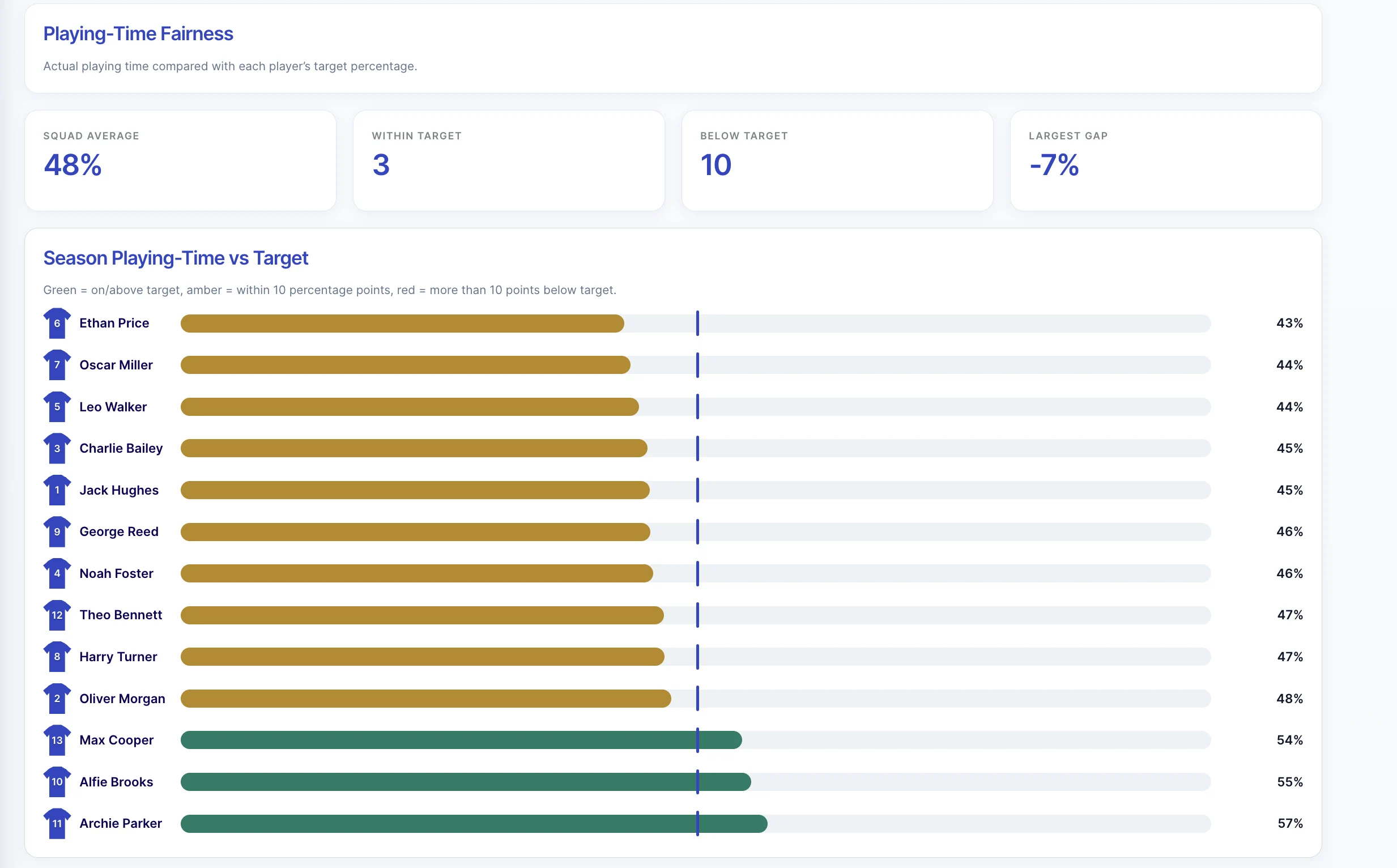
Task: Click the 48% value for Oliver Morgan
Action: pos(1290,699)
